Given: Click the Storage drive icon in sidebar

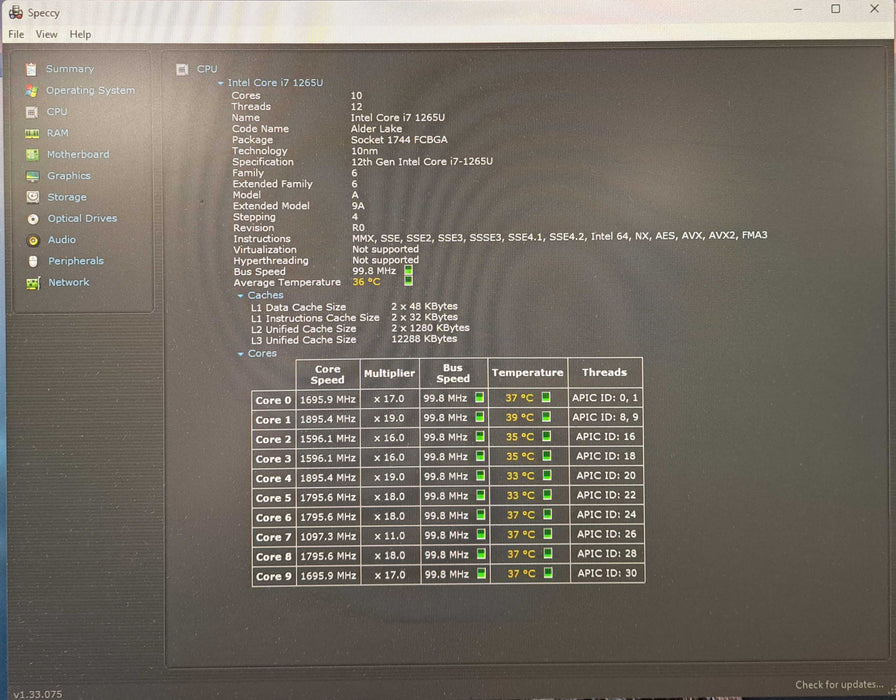Looking at the screenshot, I should [x=33, y=197].
